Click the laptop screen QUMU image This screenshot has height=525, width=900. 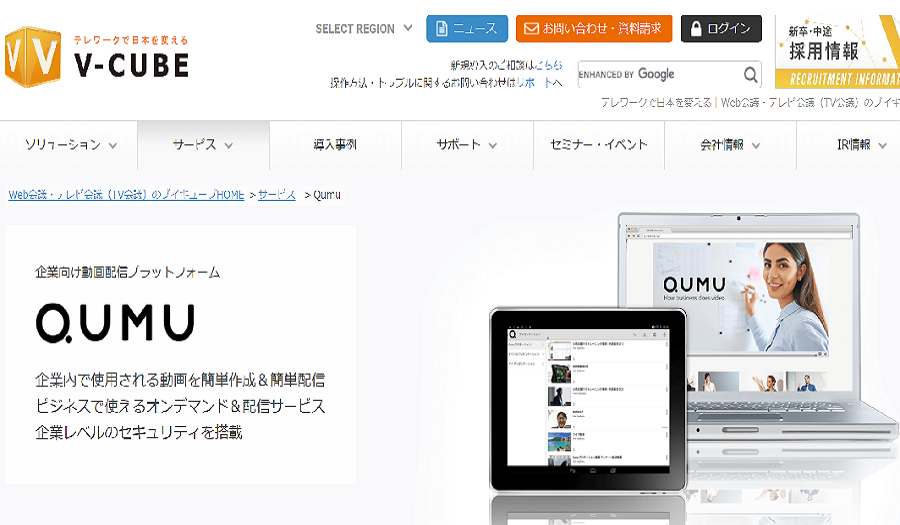click(740, 297)
